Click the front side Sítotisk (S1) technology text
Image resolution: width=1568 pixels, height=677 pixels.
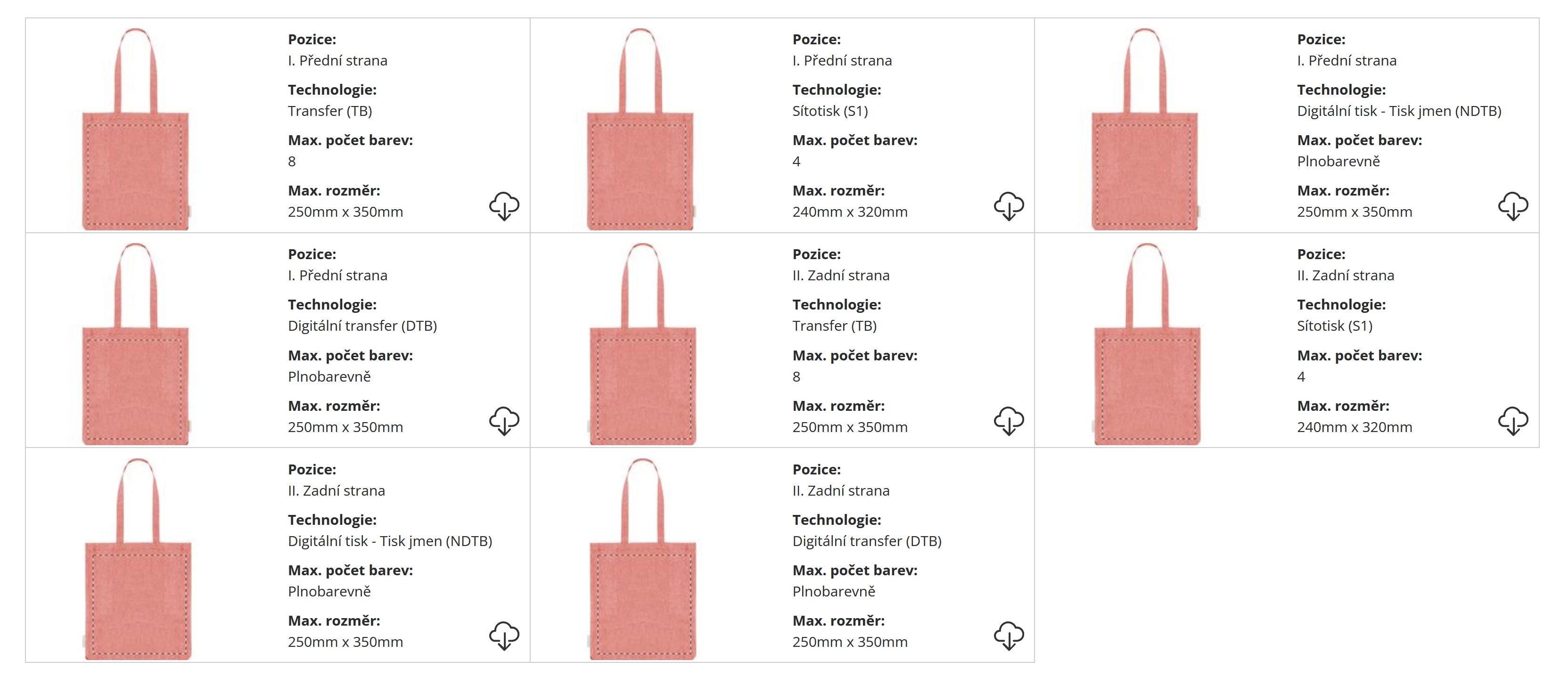point(829,111)
